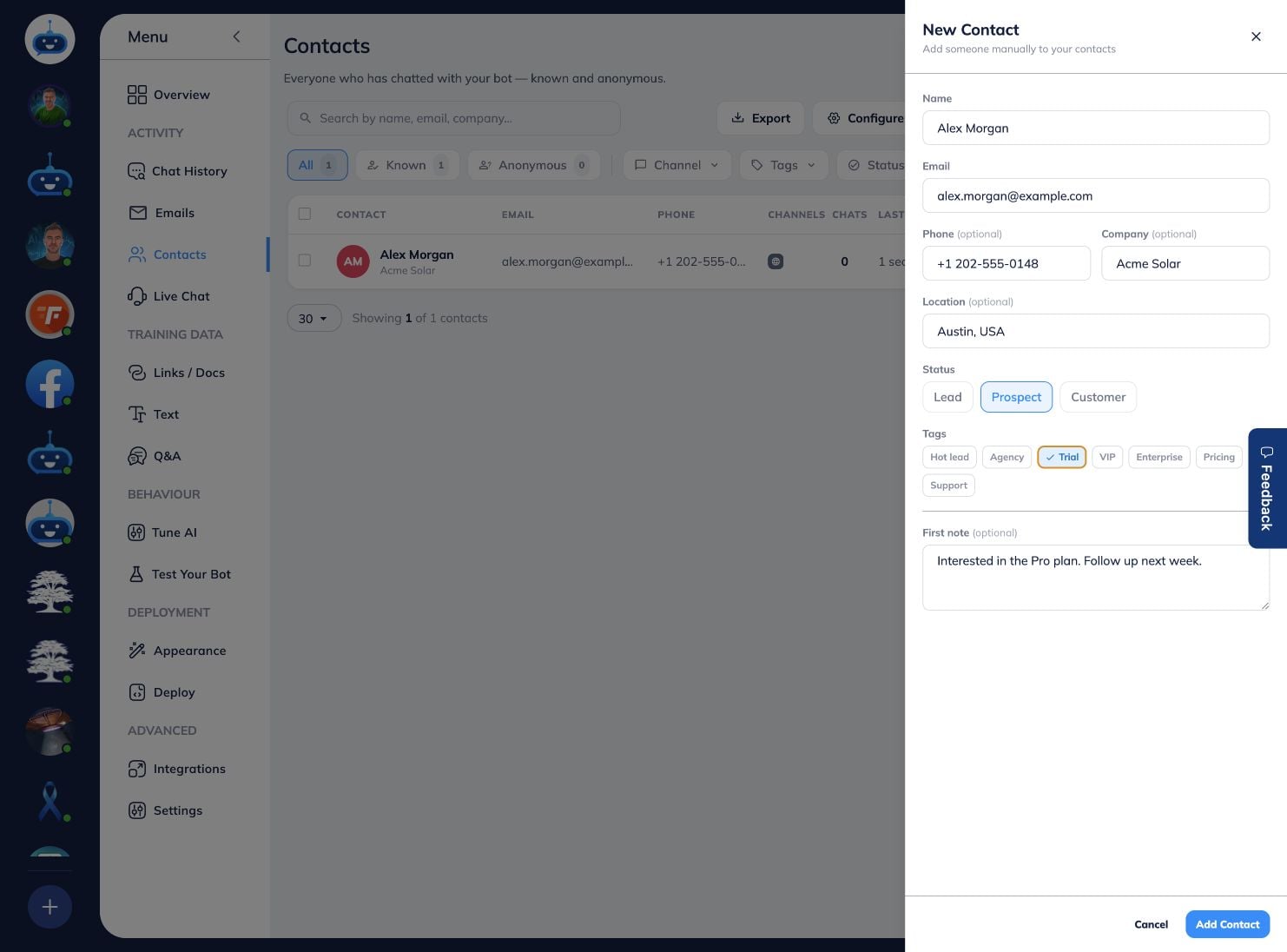Close the New Contact panel

[1256, 36]
